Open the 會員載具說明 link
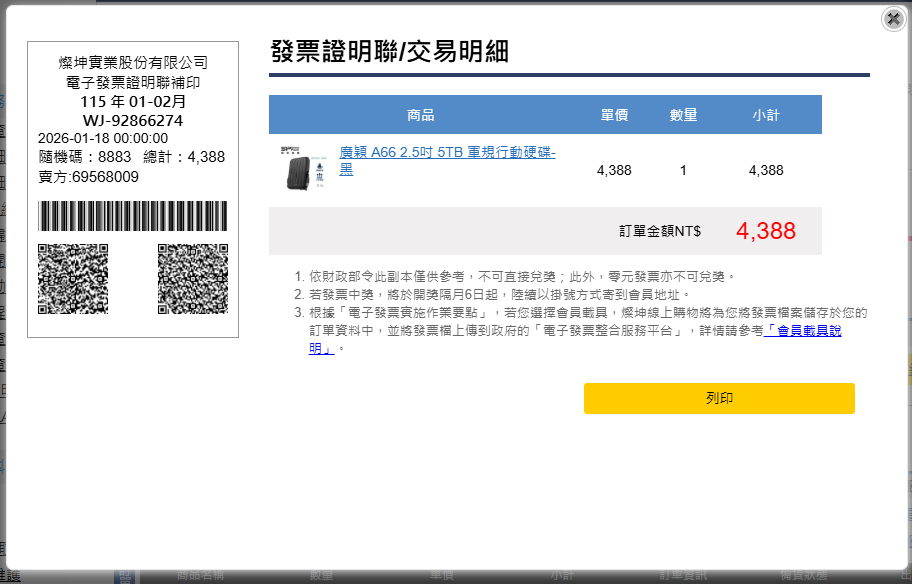This screenshot has height=584, width=912. (802, 330)
